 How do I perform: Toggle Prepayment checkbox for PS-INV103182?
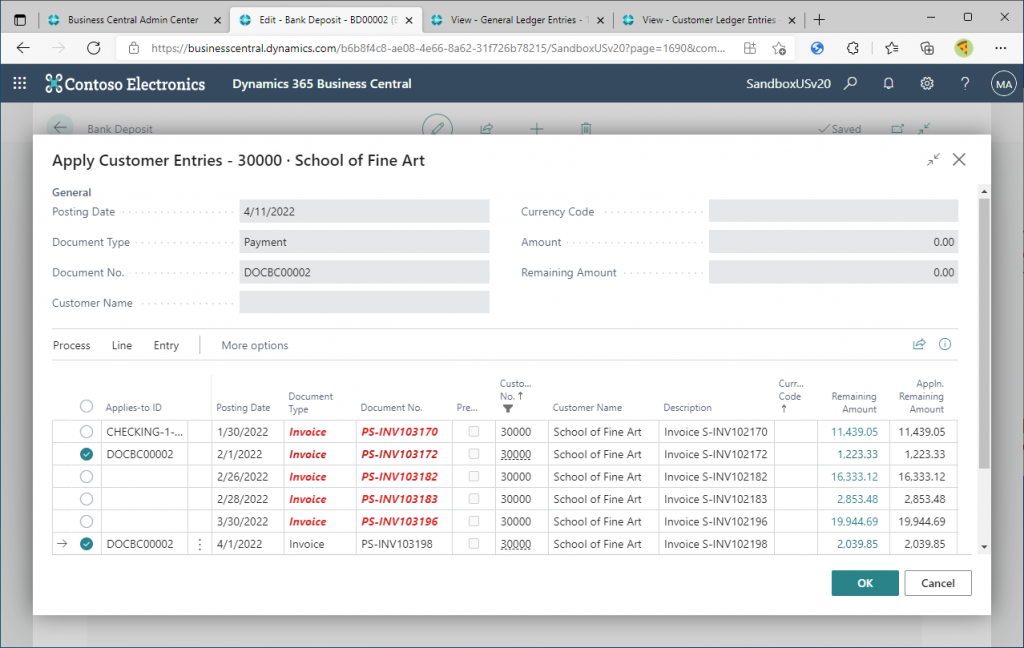(x=473, y=477)
